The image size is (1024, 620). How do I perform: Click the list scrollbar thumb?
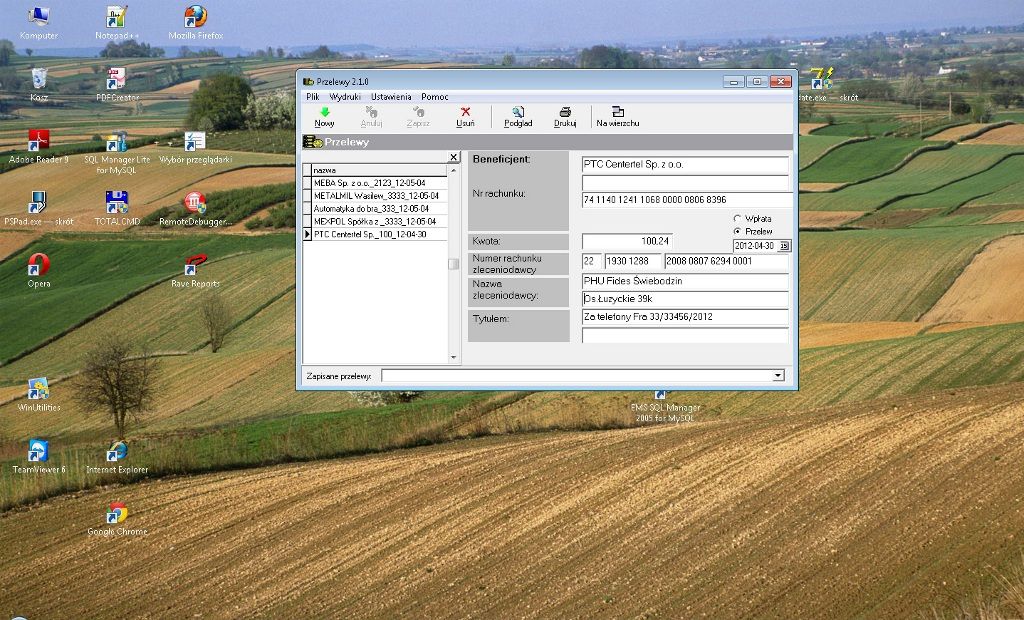(x=454, y=264)
